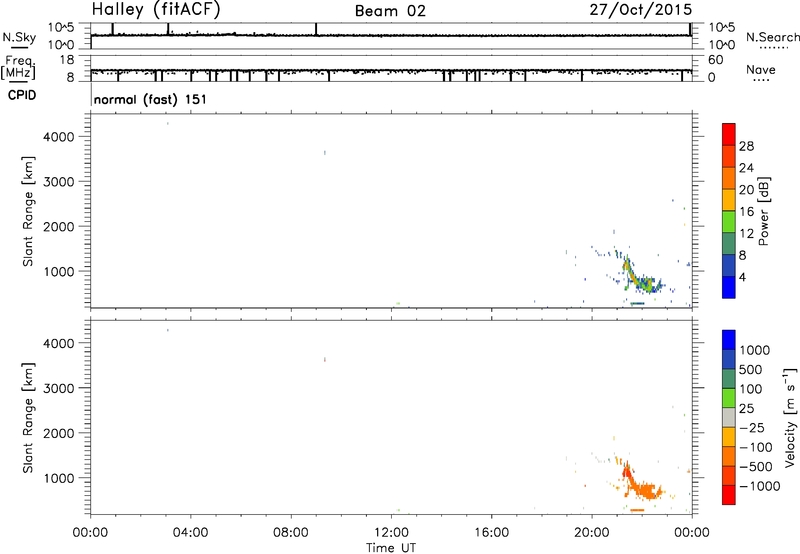800x554 pixels.
Task: Click the light green 12–16 dB power swatch
Action: pos(729,221)
